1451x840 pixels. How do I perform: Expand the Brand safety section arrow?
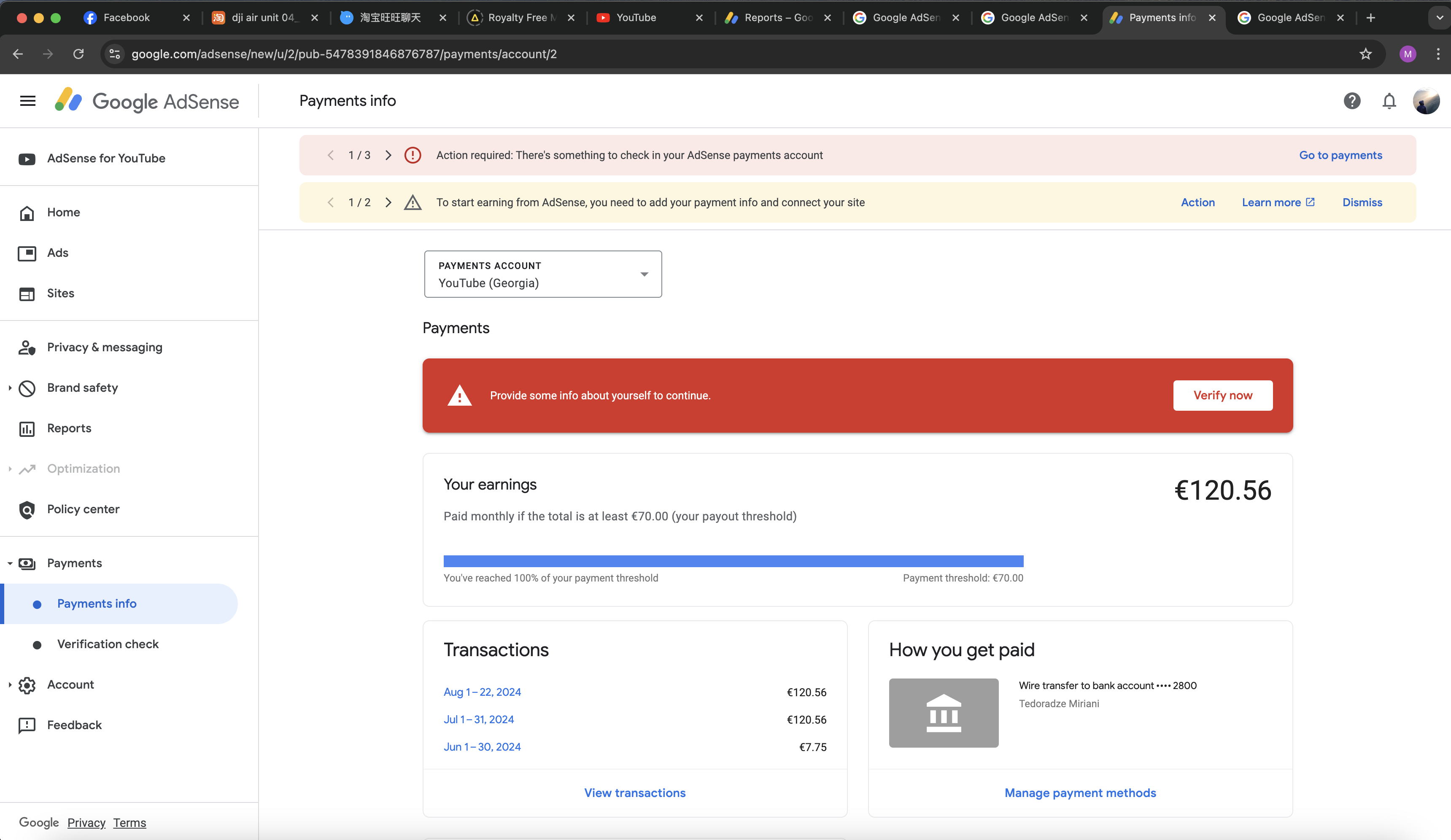pyautogui.click(x=10, y=388)
